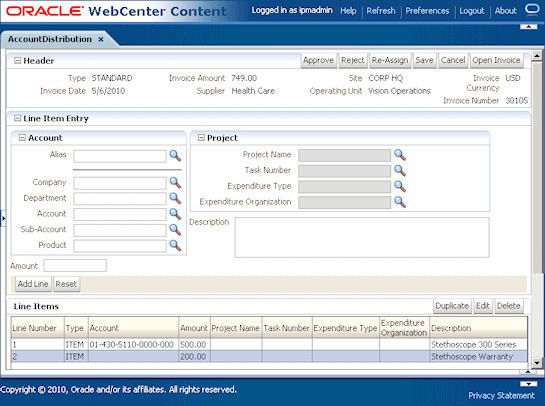
Task: Open the Project Name search icon
Action: pos(400,155)
